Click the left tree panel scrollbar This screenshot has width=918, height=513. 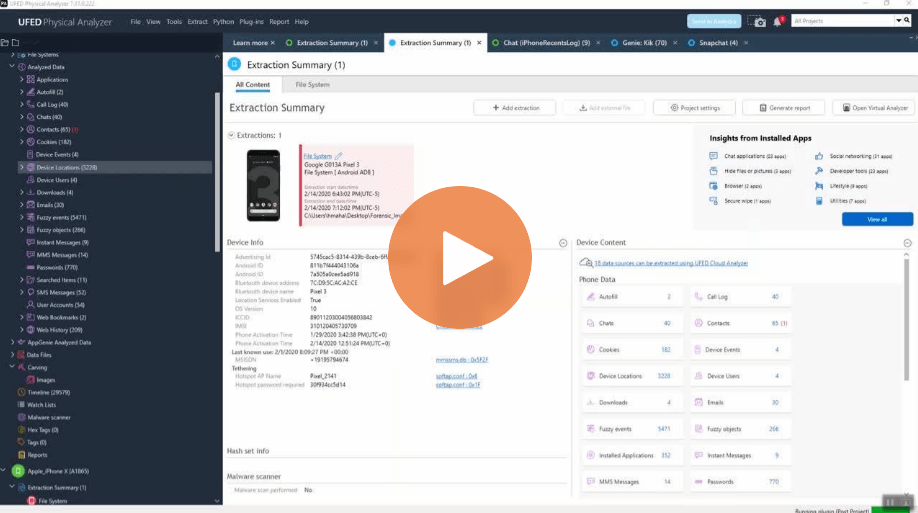[x=217, y=173]
